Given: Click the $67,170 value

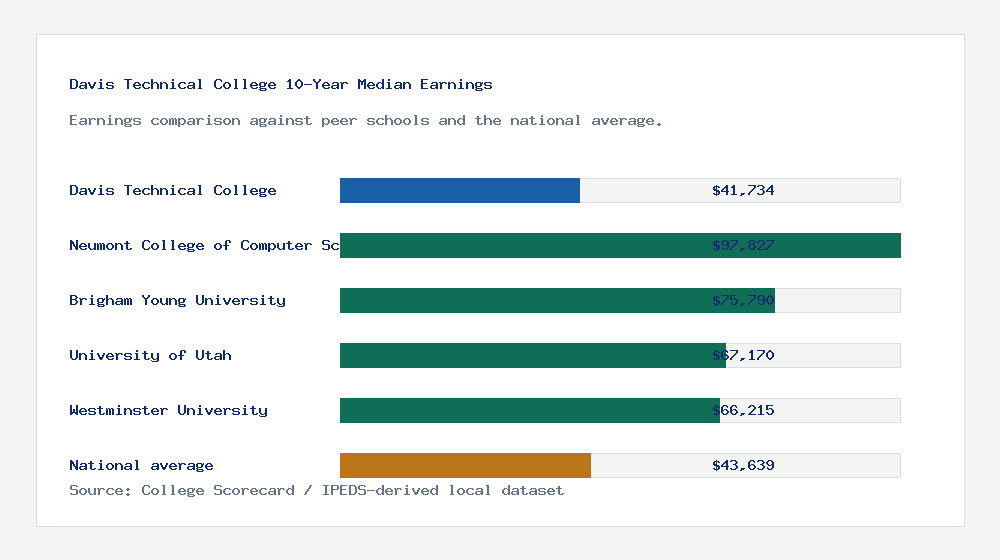Looking at the screenshot, I should 743,355.
